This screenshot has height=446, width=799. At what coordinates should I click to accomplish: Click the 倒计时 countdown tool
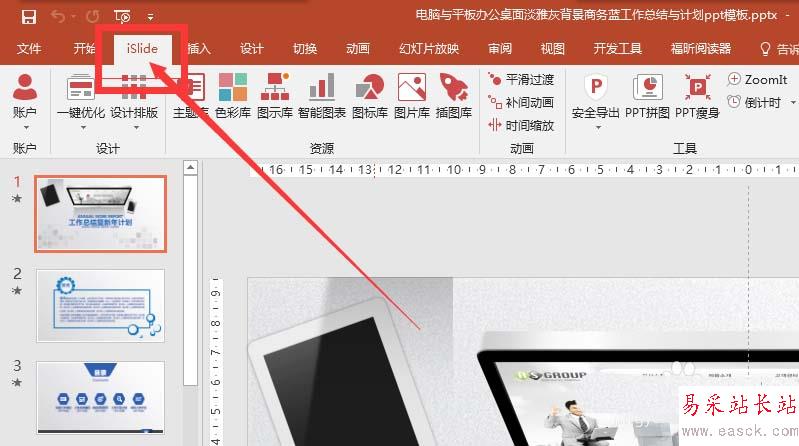pyautogui.click(x=754, y=102)
